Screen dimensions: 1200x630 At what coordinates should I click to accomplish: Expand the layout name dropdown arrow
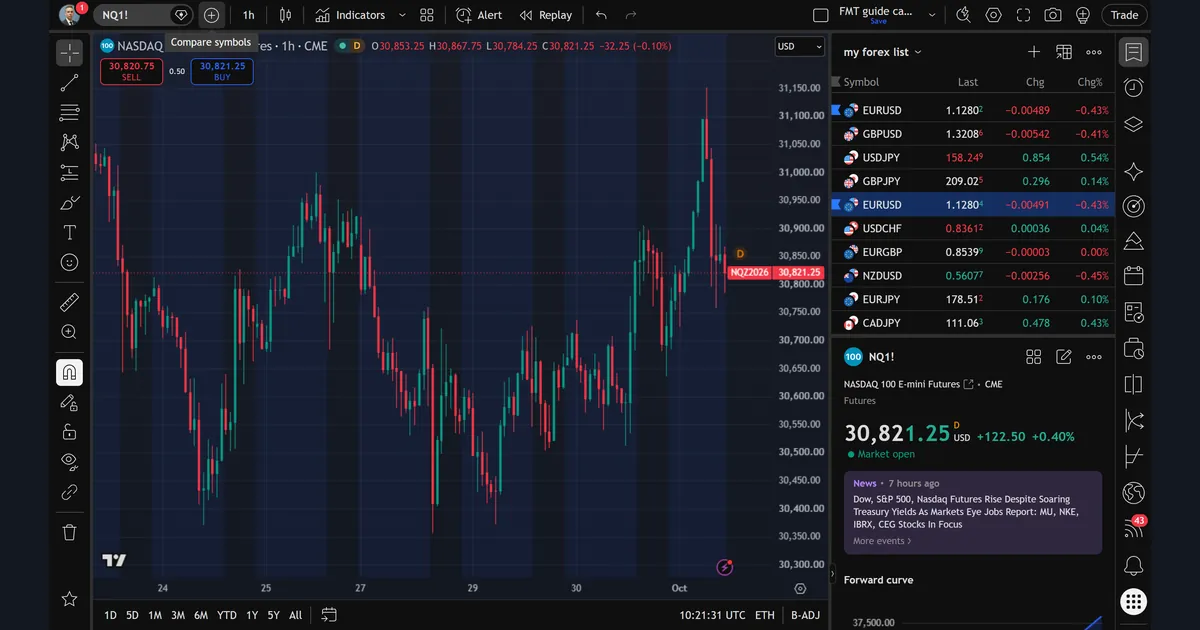pos(932,15)
